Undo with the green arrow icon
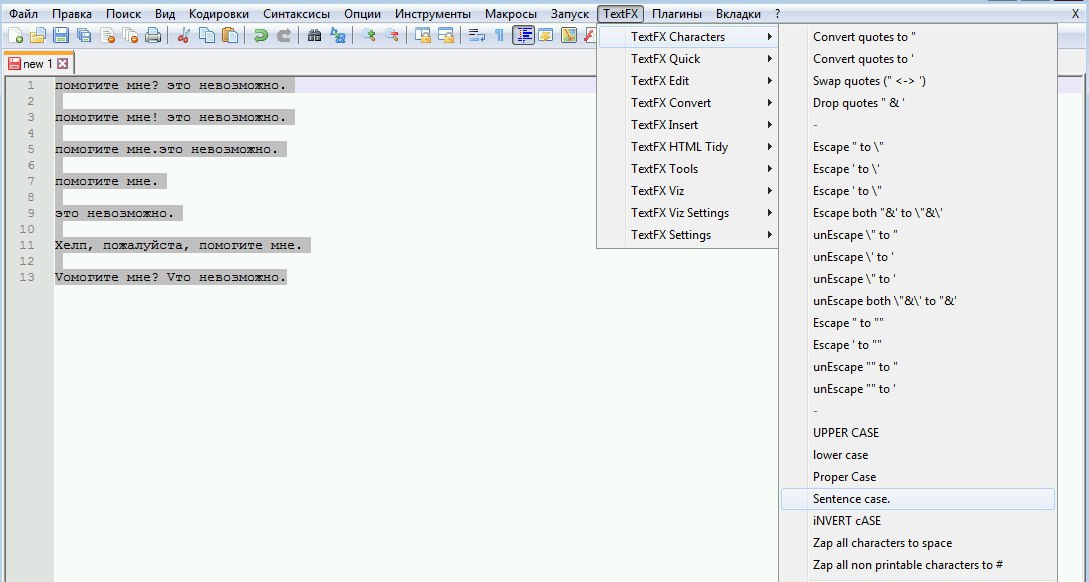This screenshot has width=1089, height=582. pos(260,35)
